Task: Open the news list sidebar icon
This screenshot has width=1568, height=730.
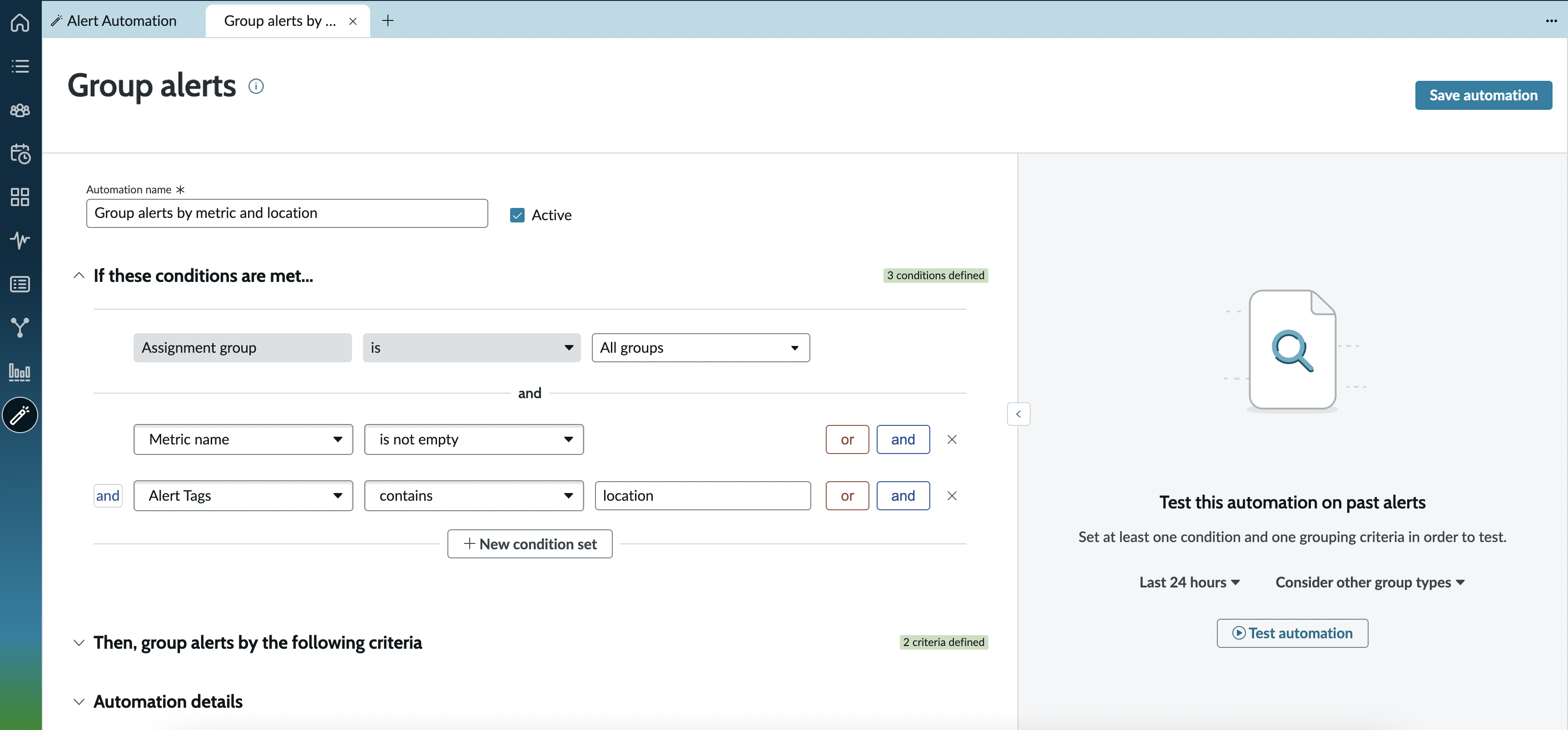Action: [x=20, y=284]
